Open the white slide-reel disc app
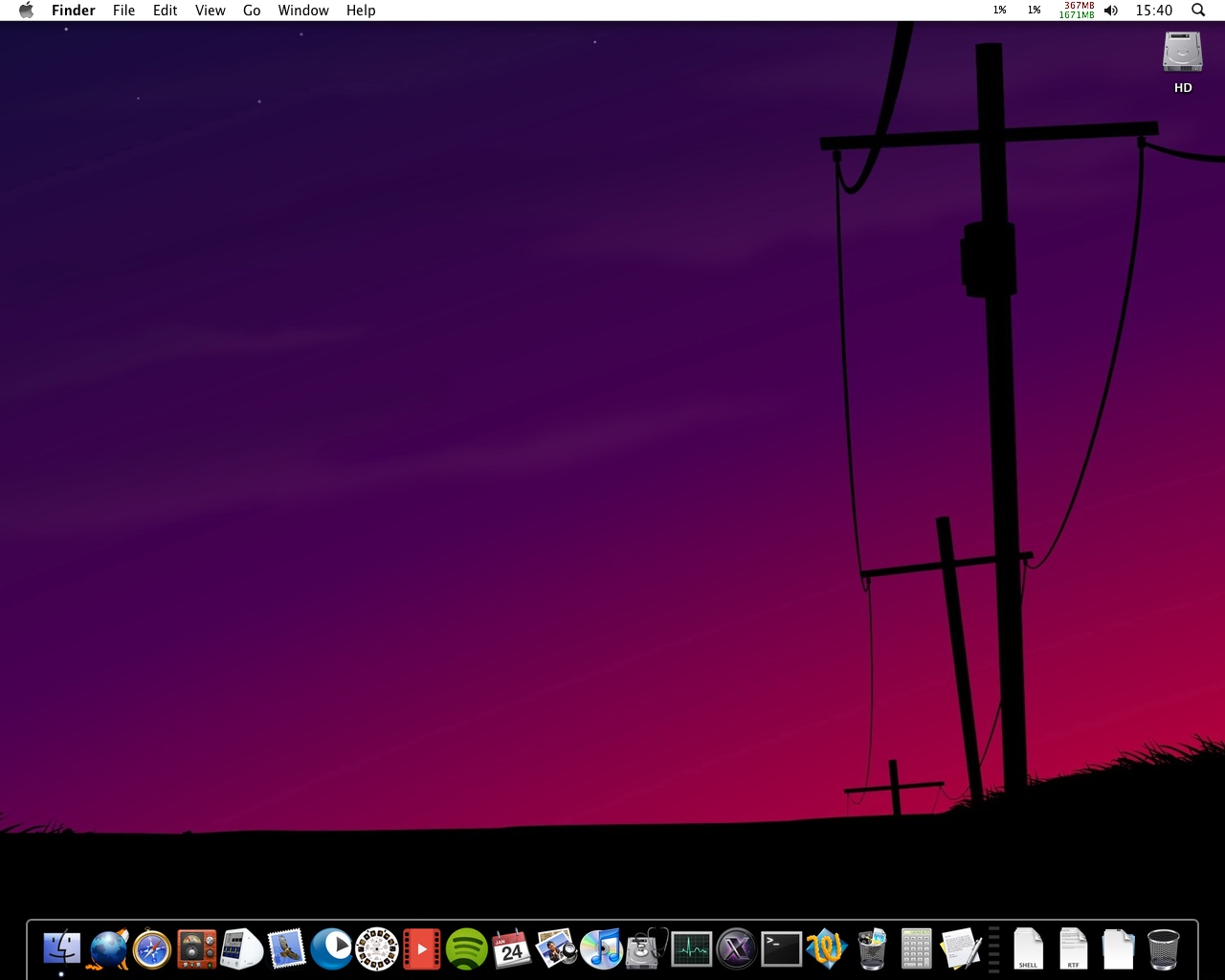Screen dimensions: 1225x980 pyautogui.click(x=377, y=949)
